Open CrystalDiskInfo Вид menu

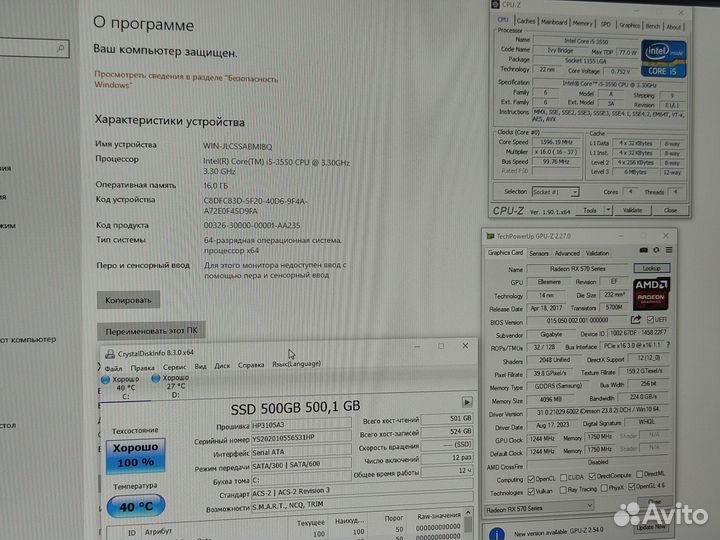click(200, 366)
